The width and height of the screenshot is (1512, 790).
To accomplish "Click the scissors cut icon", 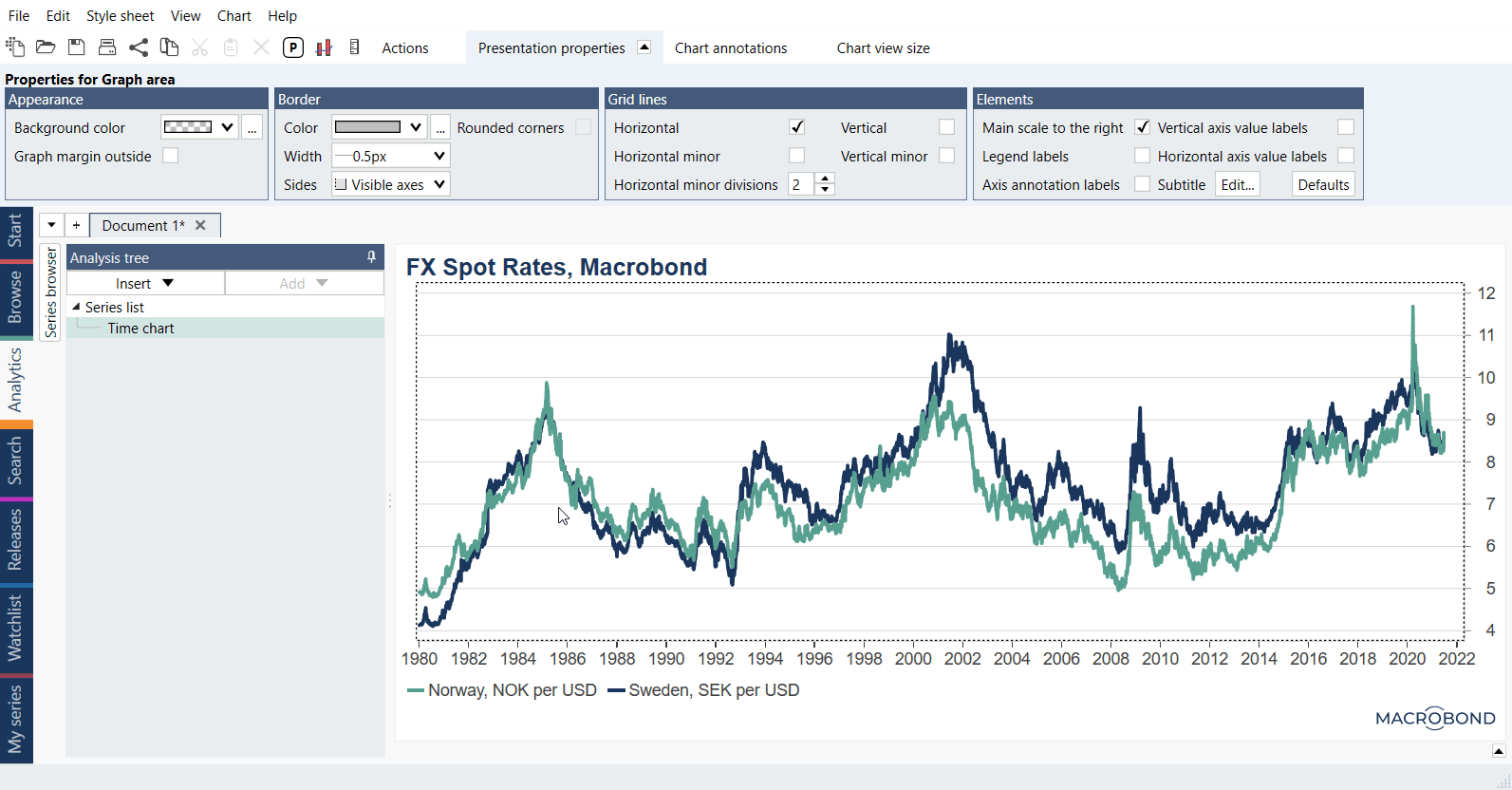I will tap(199, 47).
